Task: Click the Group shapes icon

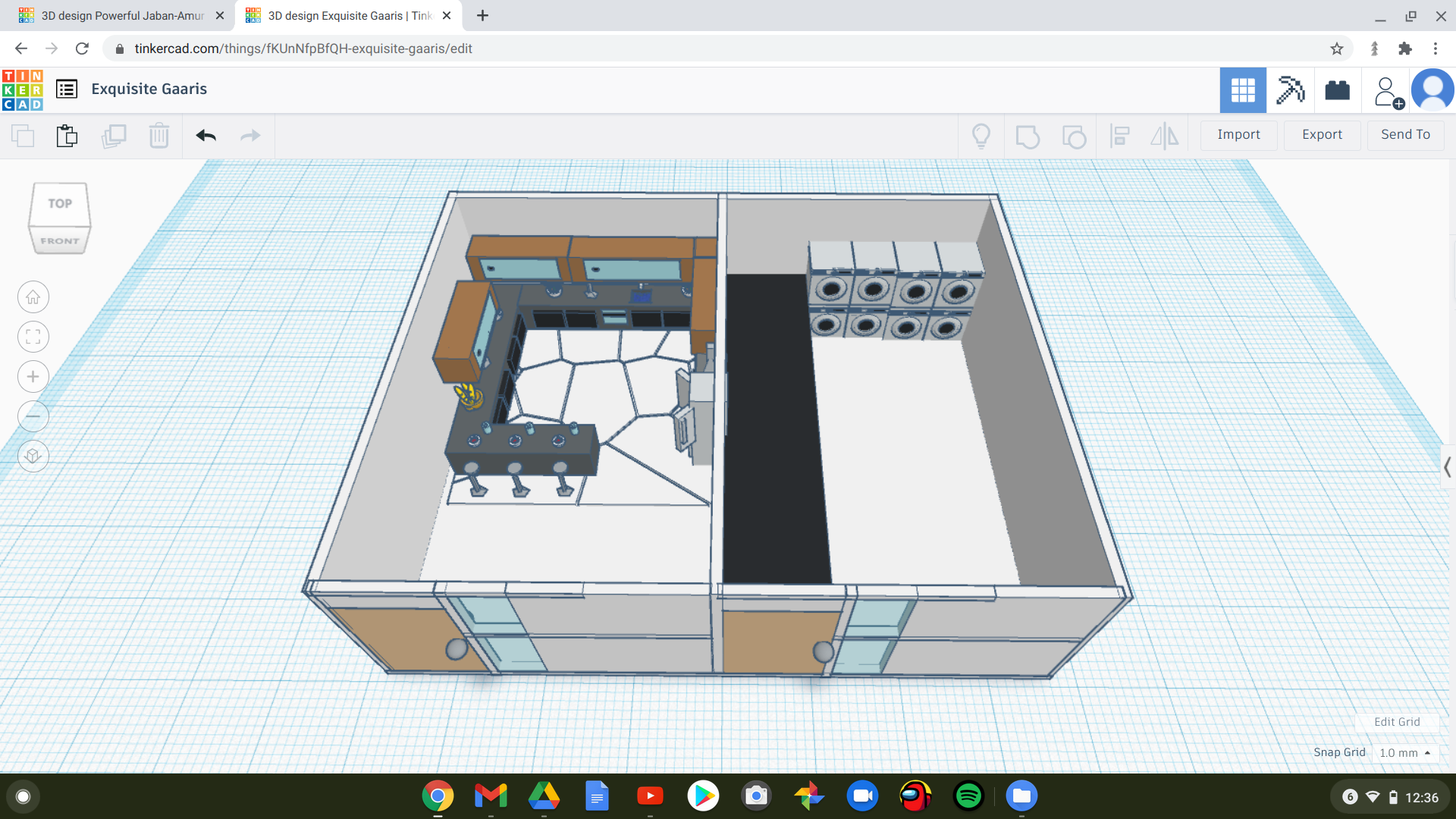Action: [1028, 136]
